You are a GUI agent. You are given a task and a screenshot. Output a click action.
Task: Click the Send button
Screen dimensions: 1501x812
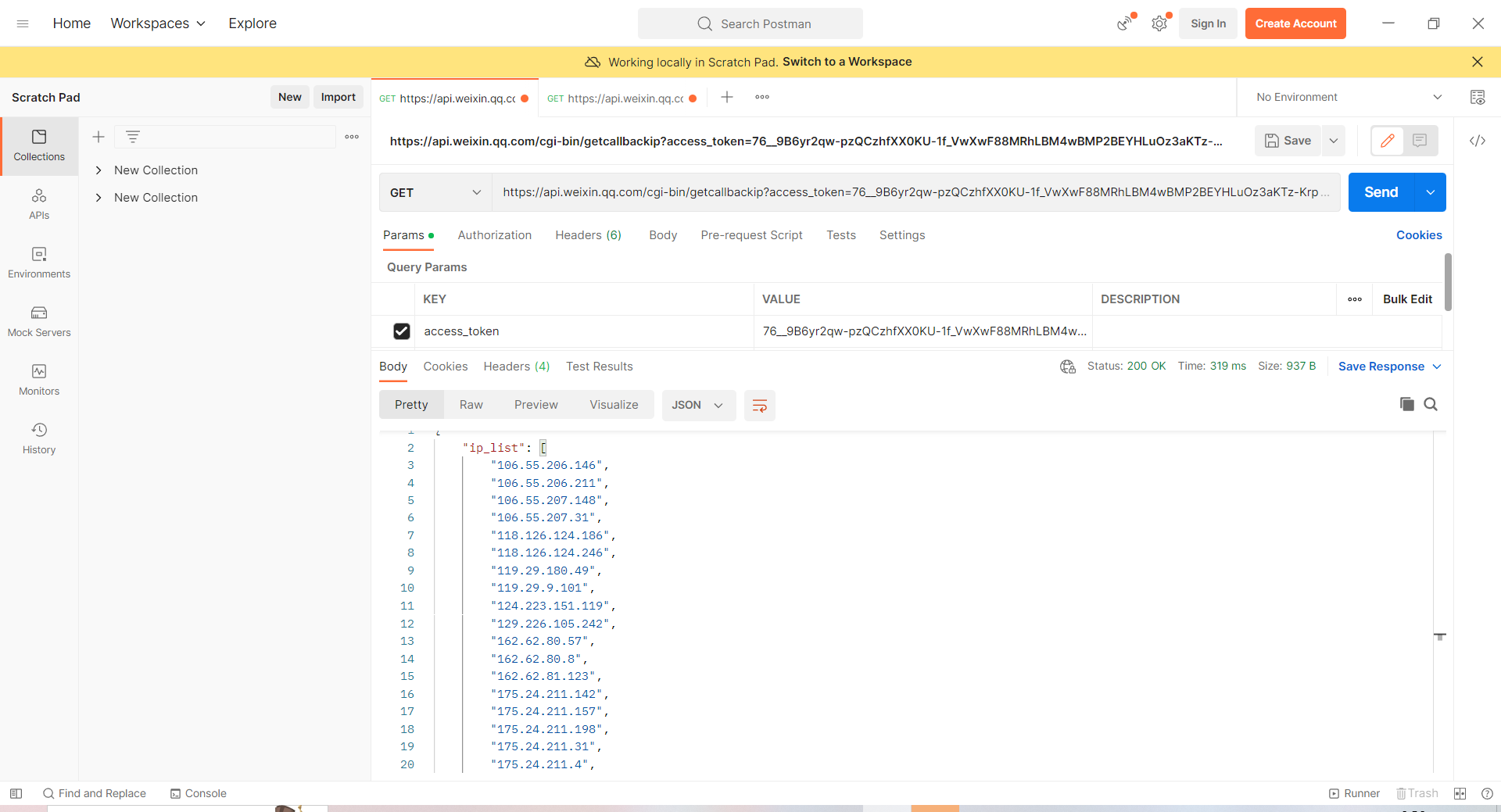pos(1381,192)
